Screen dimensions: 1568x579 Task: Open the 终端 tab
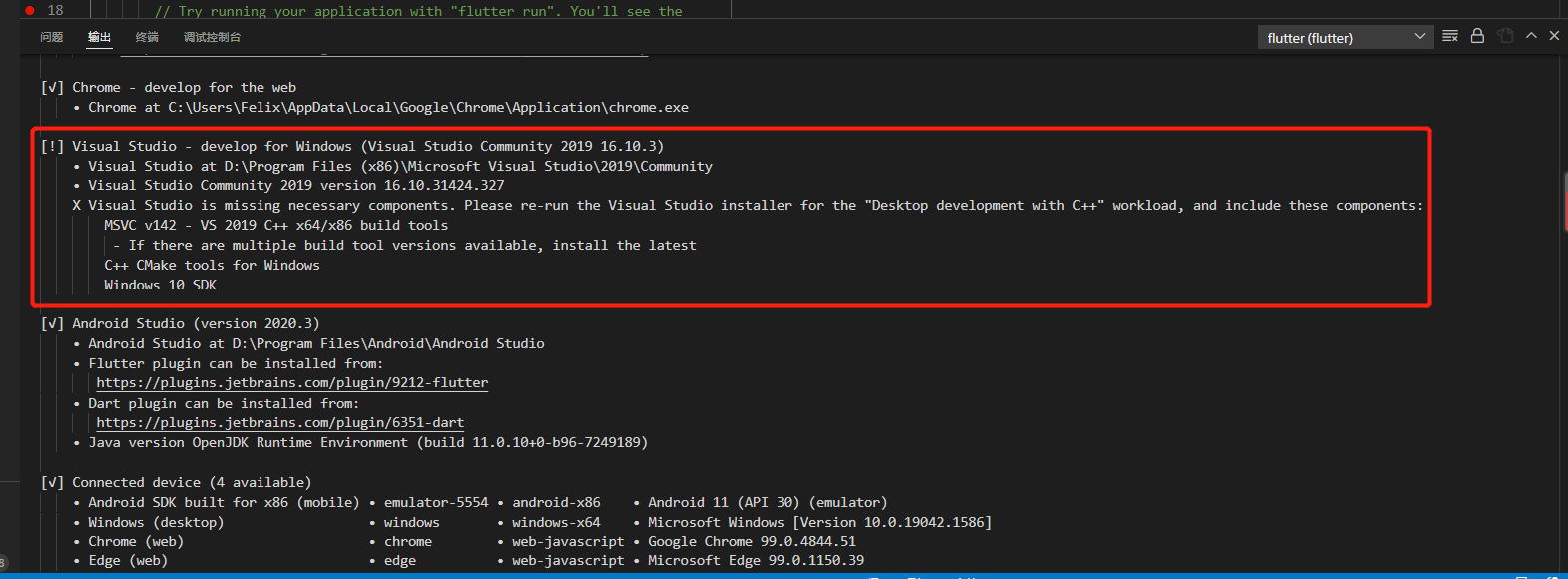(x=147, y=37)
